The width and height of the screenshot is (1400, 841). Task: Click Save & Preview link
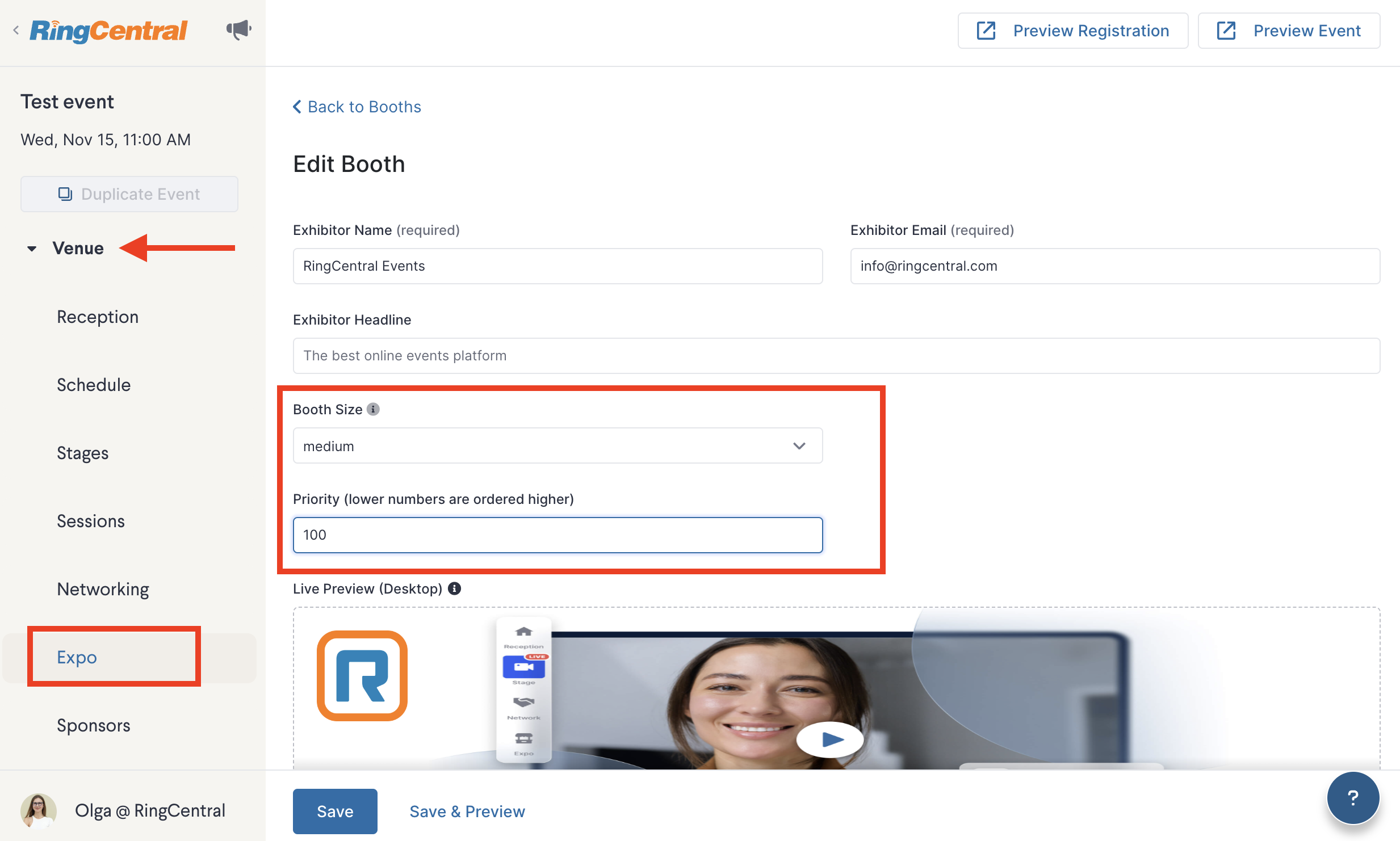(x=467, y=811)
